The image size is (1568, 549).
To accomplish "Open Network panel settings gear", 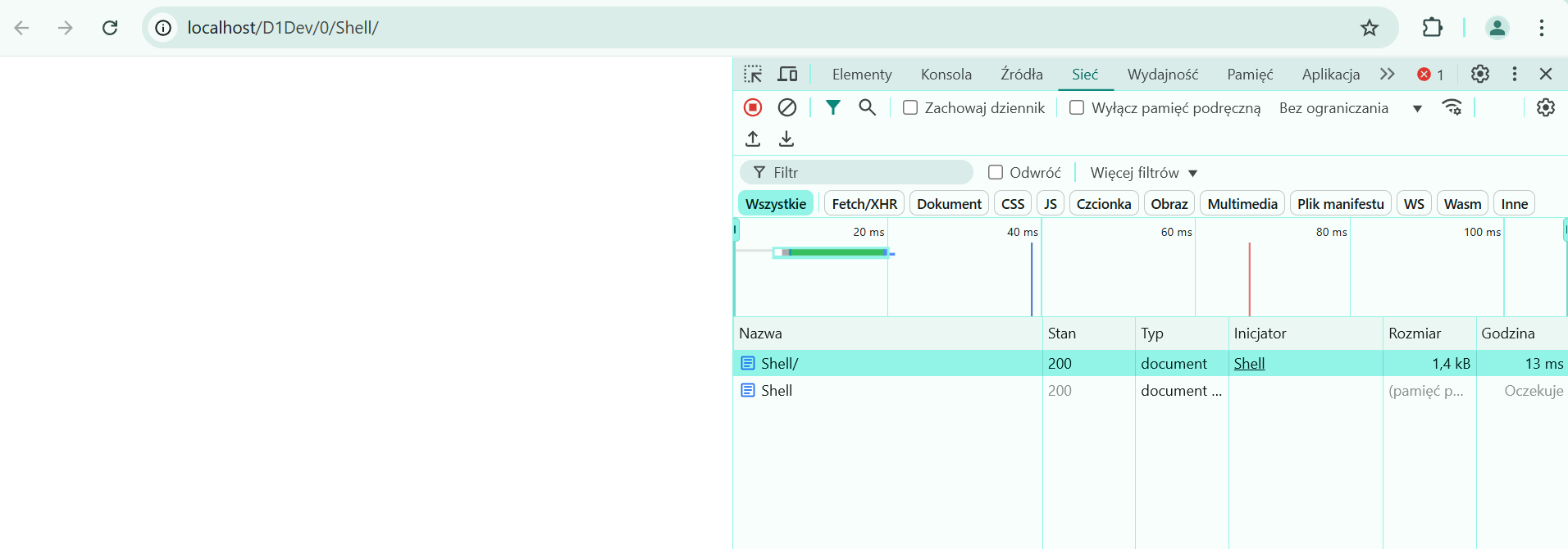I will click(x=1546, y=107).
